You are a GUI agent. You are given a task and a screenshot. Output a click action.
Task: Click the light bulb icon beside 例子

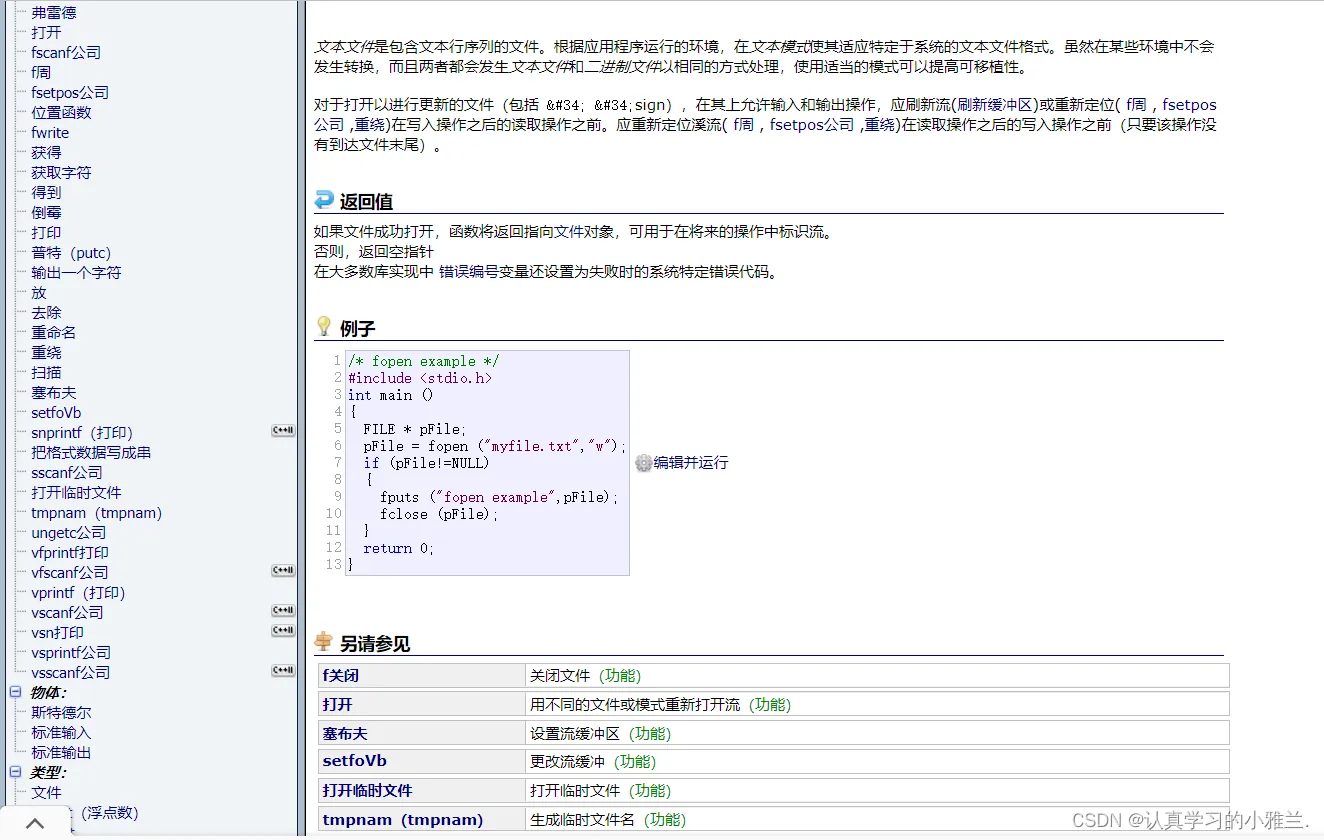click(324, 327)
